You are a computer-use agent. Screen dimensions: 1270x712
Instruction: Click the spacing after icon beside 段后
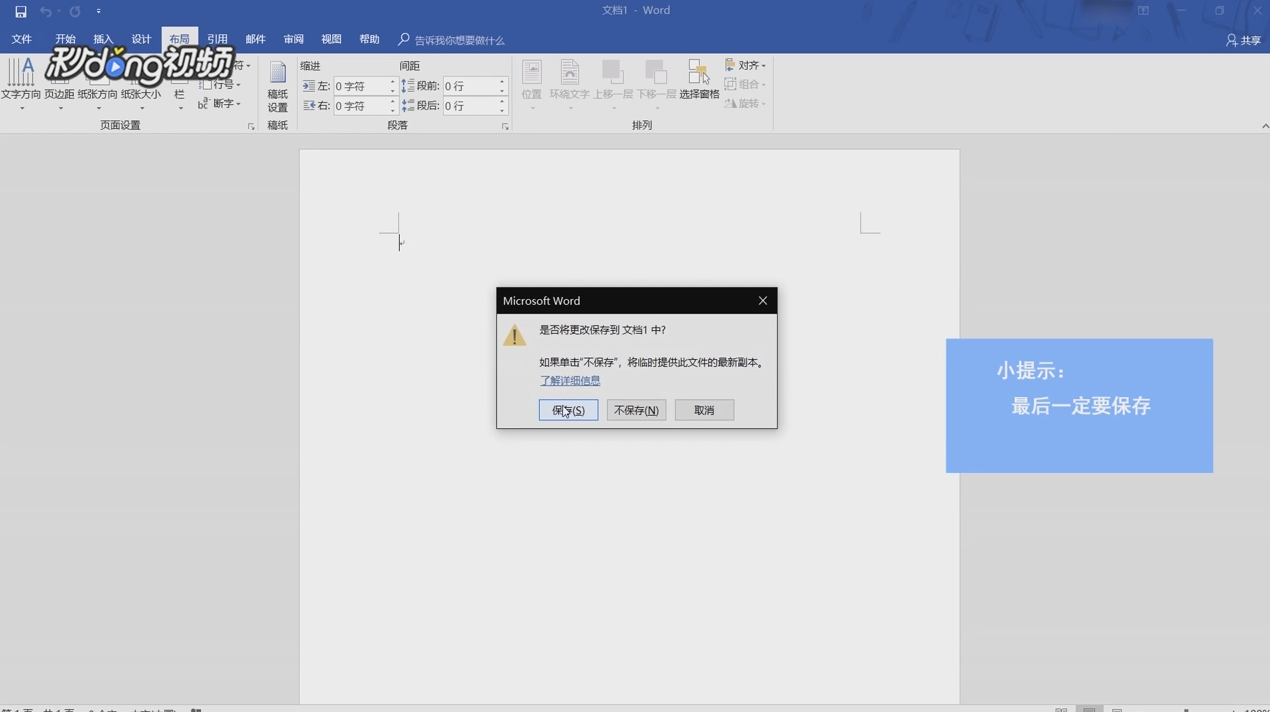click(408, 105)
